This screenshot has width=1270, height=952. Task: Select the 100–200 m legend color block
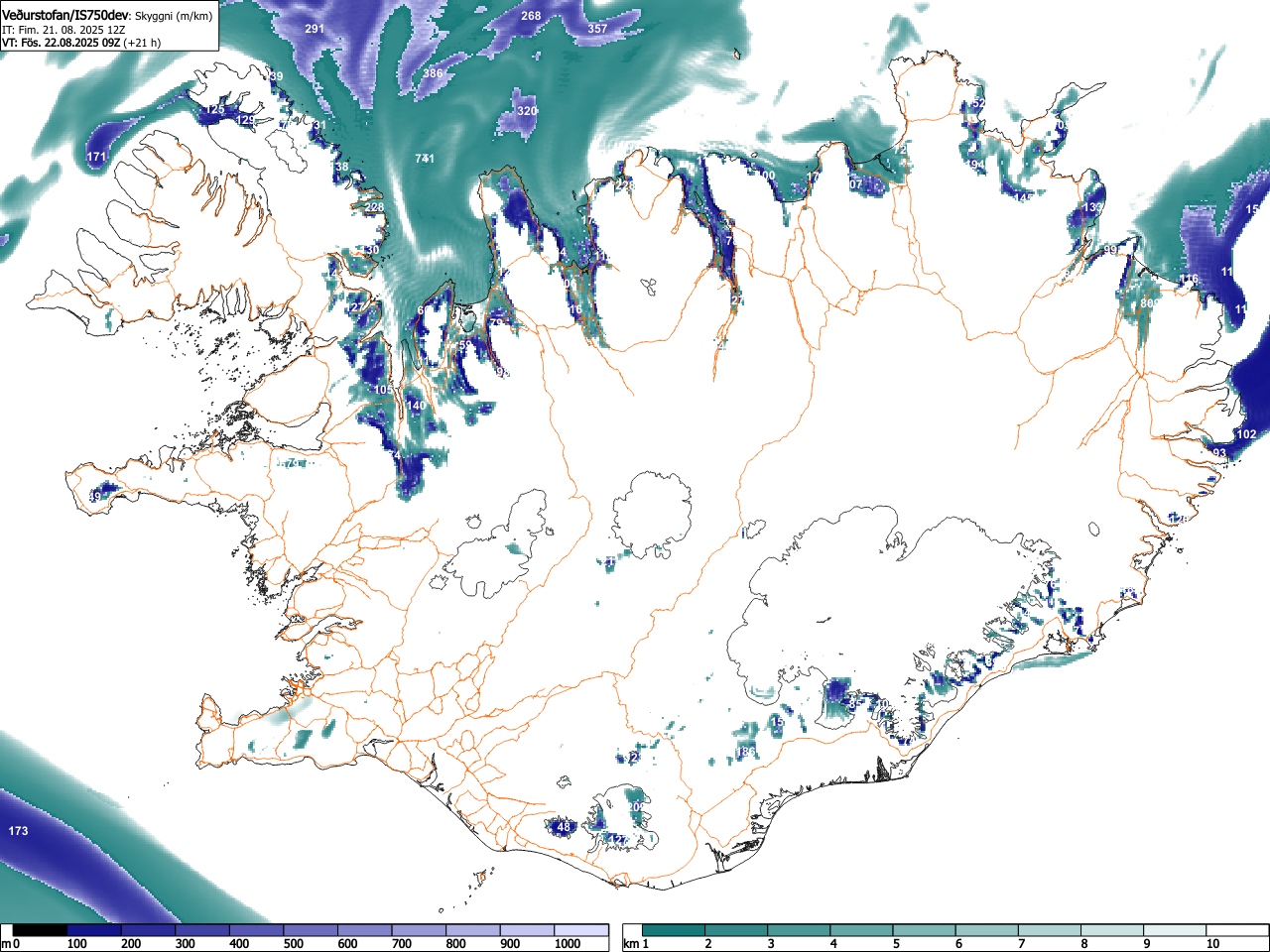(94, 930)
